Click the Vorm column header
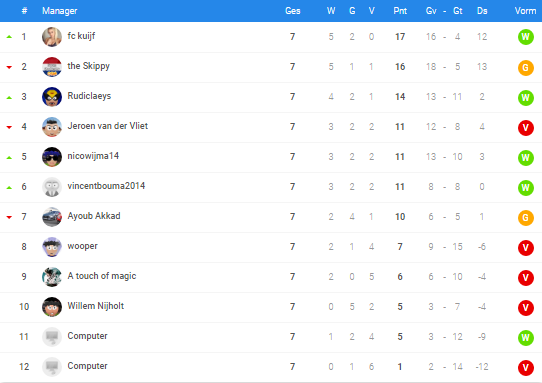The height and width of the screenshot is (383, 542). tap(525, 11)
